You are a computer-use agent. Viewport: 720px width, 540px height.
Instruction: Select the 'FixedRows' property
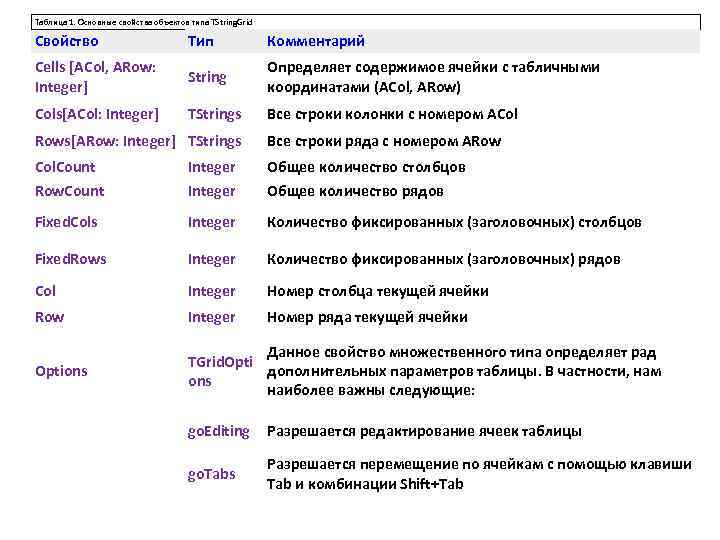point(70,259)
